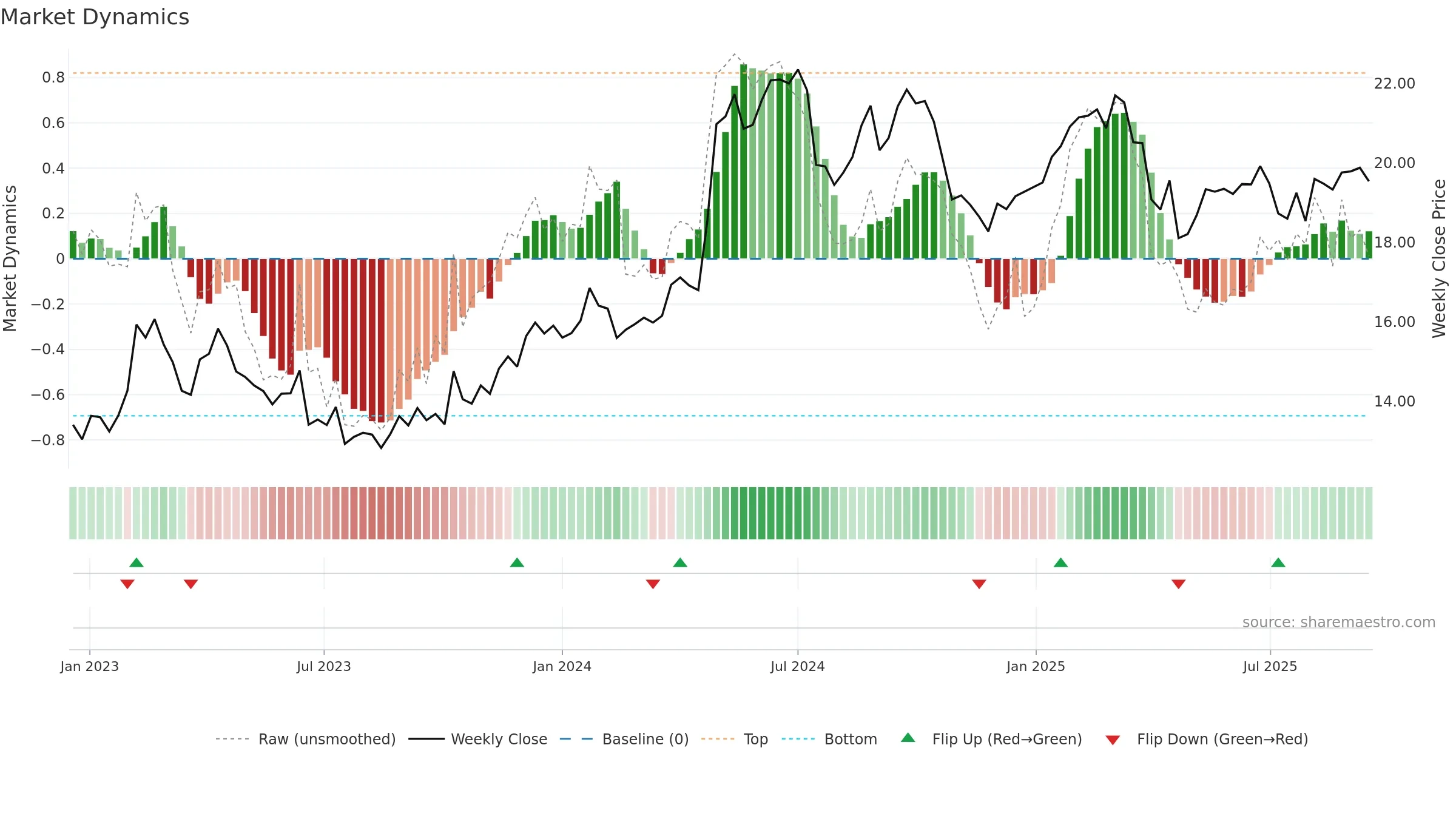The height and width of the screenshot is (819, 1456).
Task: Click the −0.8 left axis tick label
Action: click(48, 440)
